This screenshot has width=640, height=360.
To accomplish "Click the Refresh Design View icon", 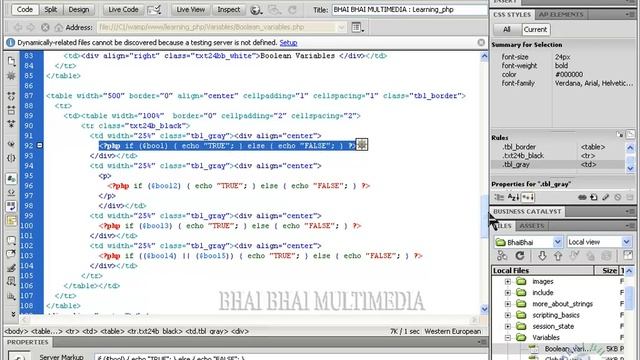I will coord(292,10).
